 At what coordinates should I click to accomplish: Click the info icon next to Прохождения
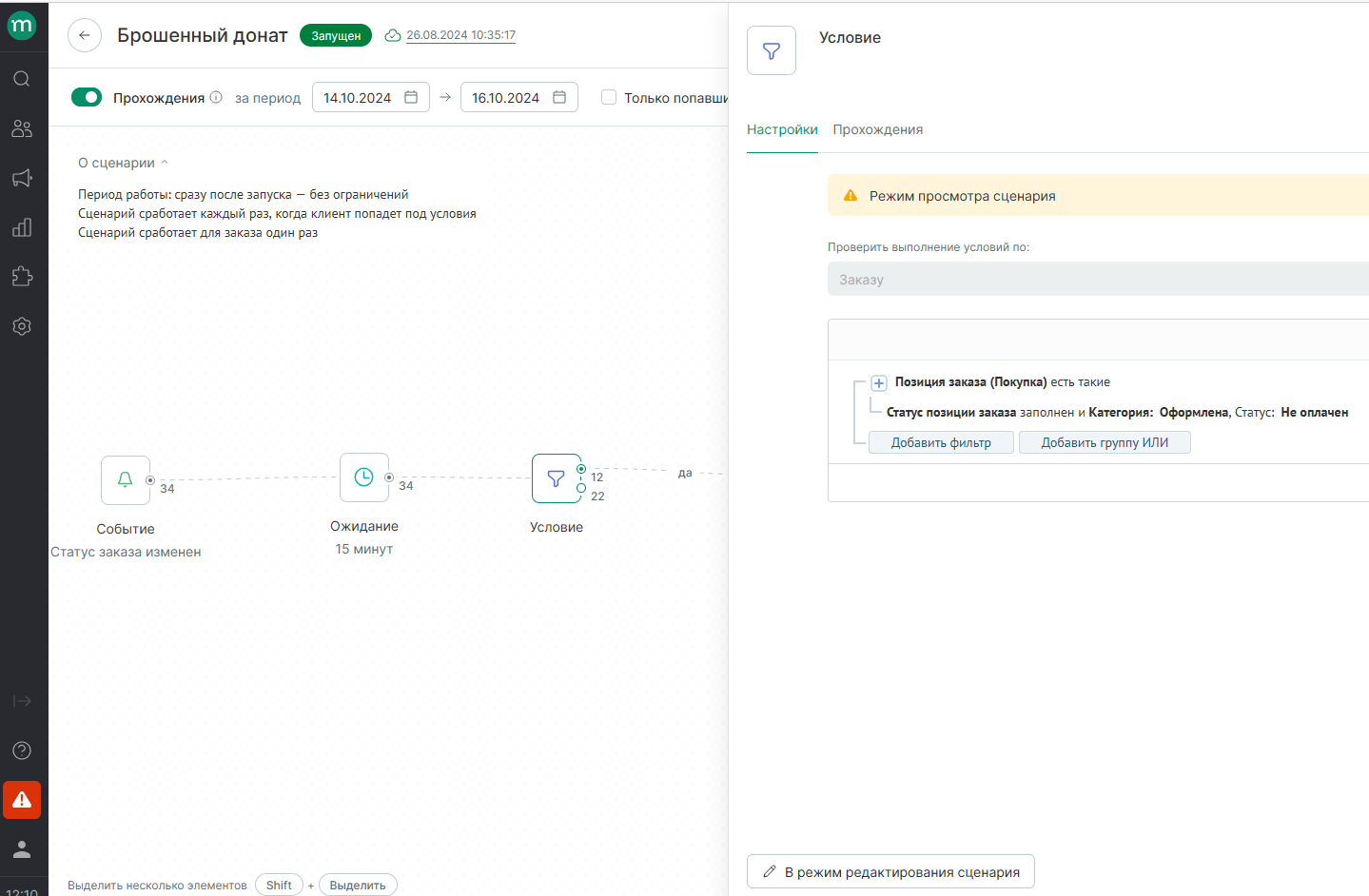tap(216, 97)
